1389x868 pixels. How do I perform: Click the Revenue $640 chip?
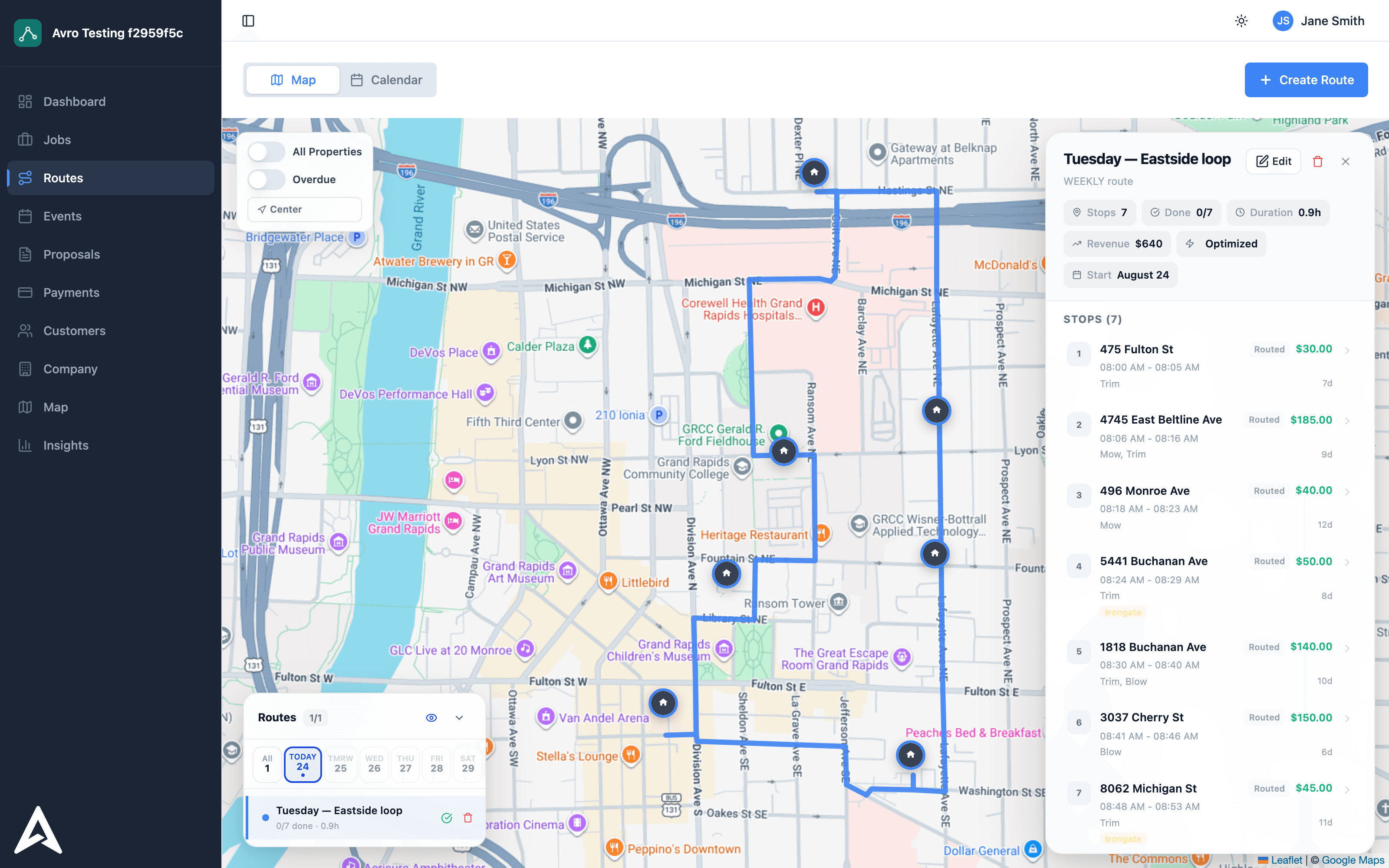(x=1117, y=244)
